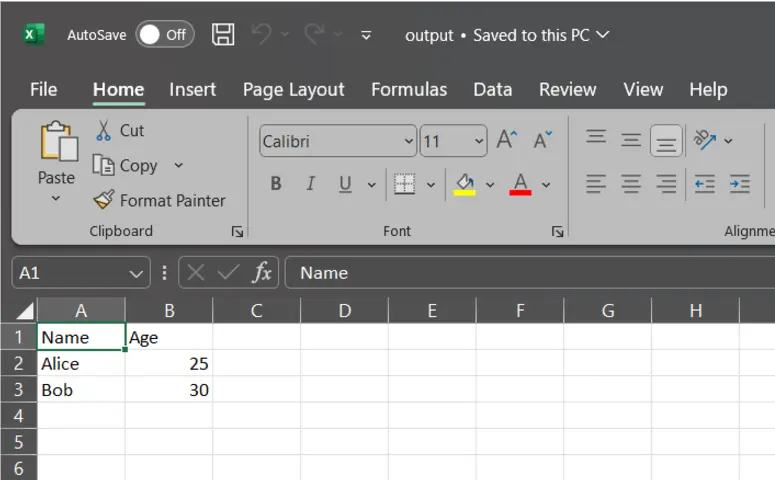Click the Undo arrow icon
Viewport: 775px width, 480px height.
261,35
